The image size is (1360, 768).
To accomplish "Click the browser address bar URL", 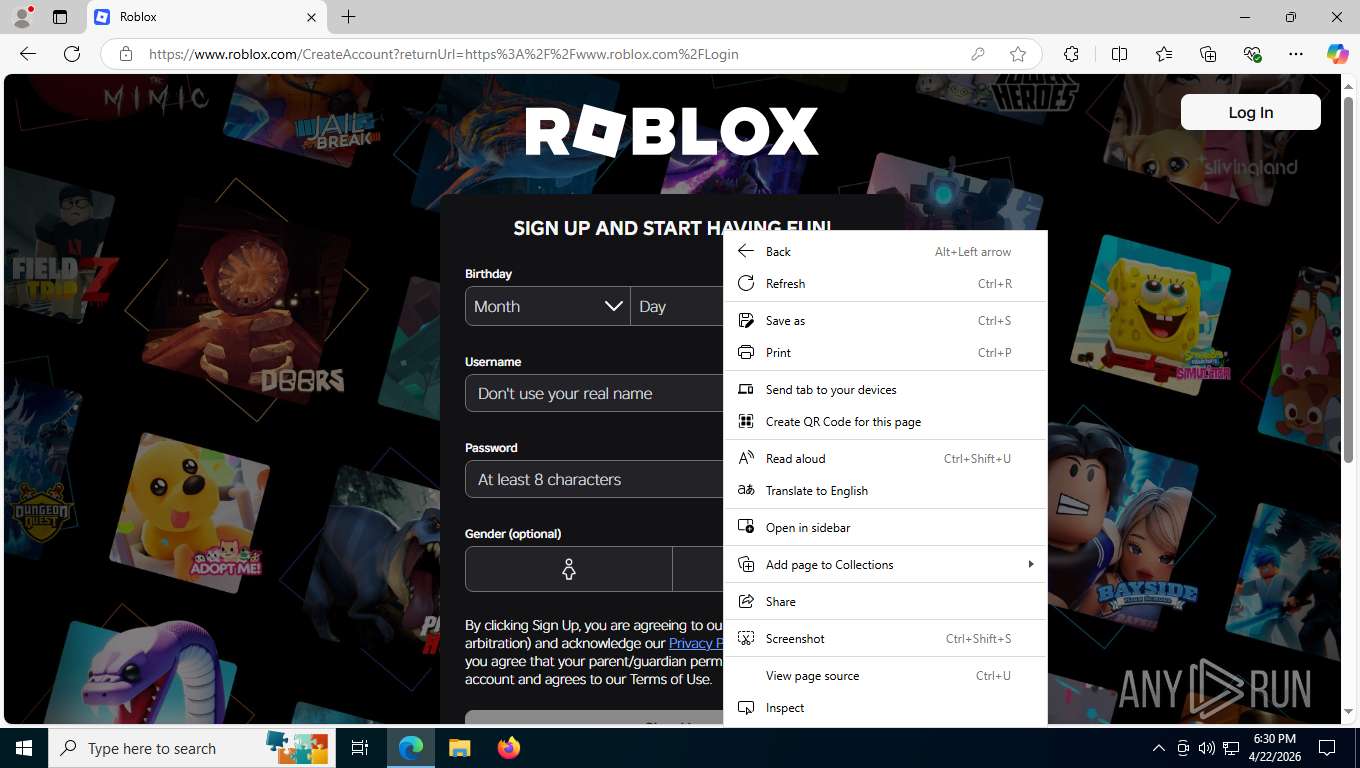I will tap(444, 54).
